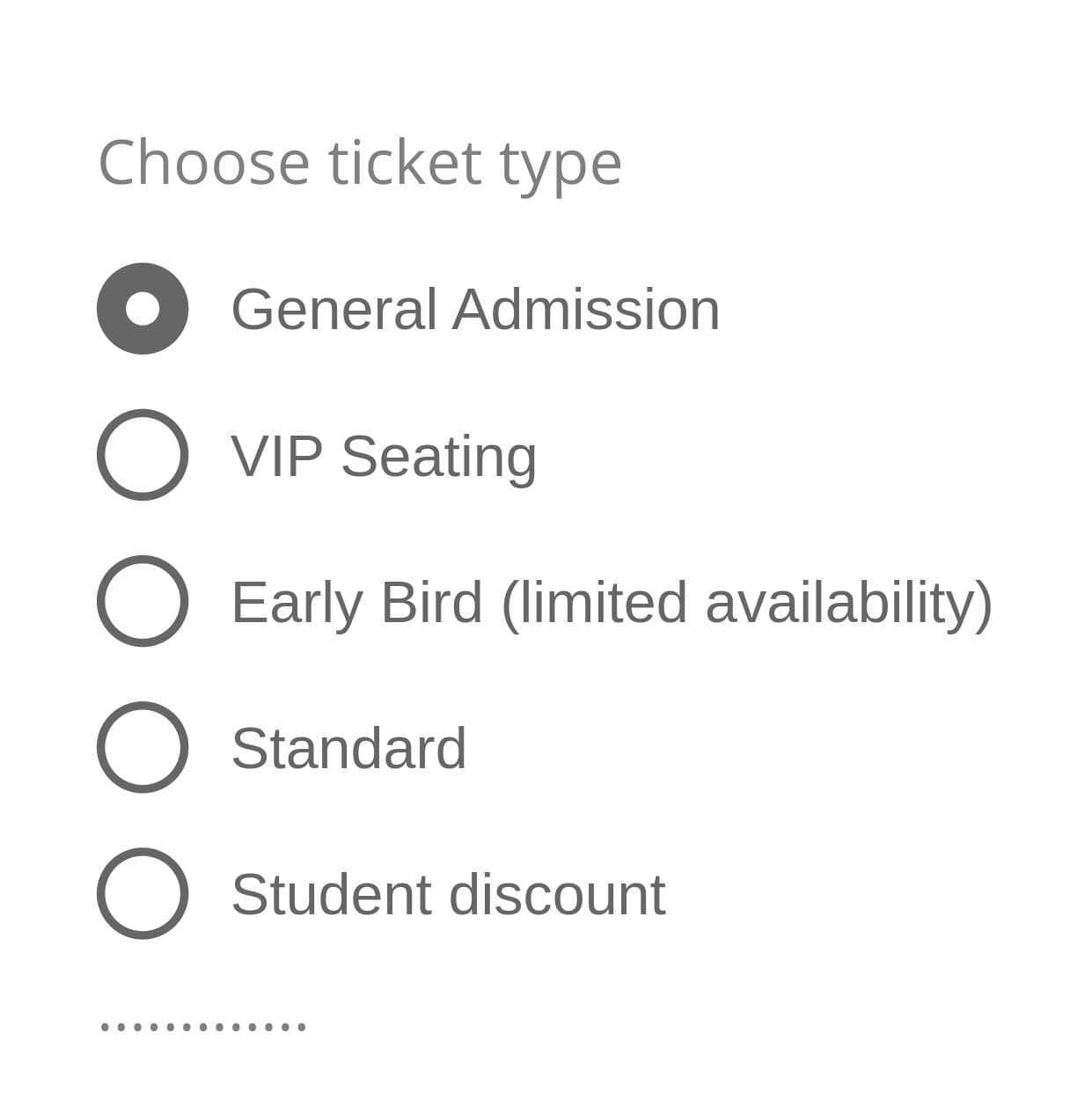Click the word 'Admission' in first option
Screen dimensions: 1092x1107
click(x=586, y=310)
